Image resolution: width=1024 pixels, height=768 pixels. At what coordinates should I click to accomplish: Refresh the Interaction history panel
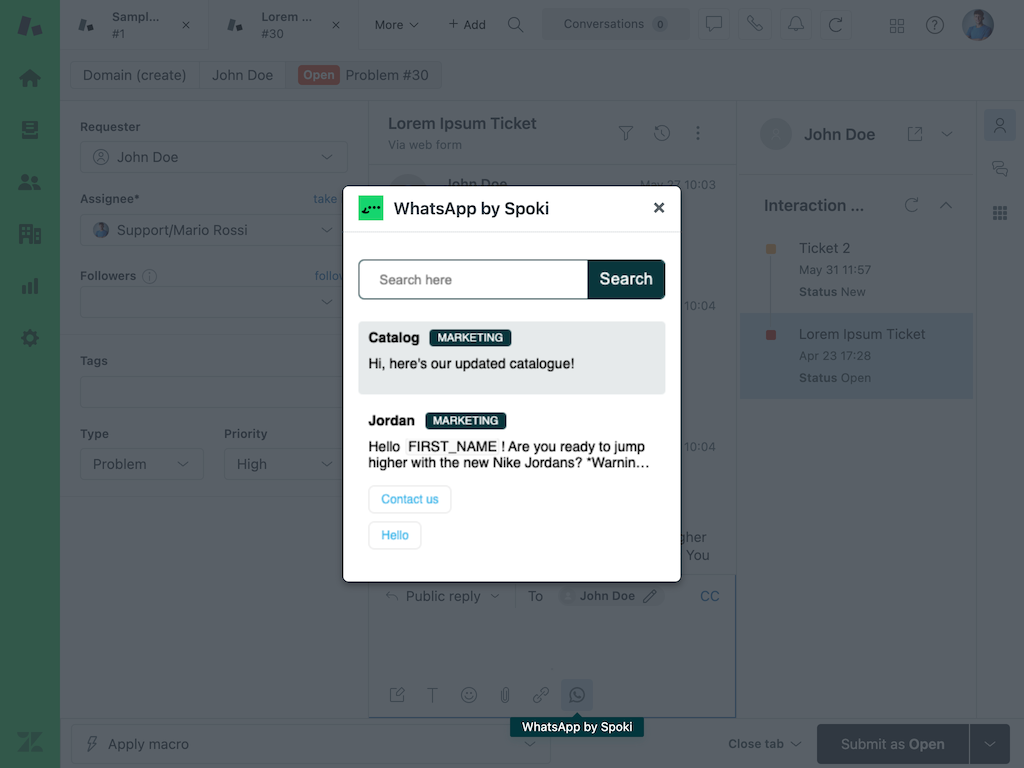click(911, 205)
